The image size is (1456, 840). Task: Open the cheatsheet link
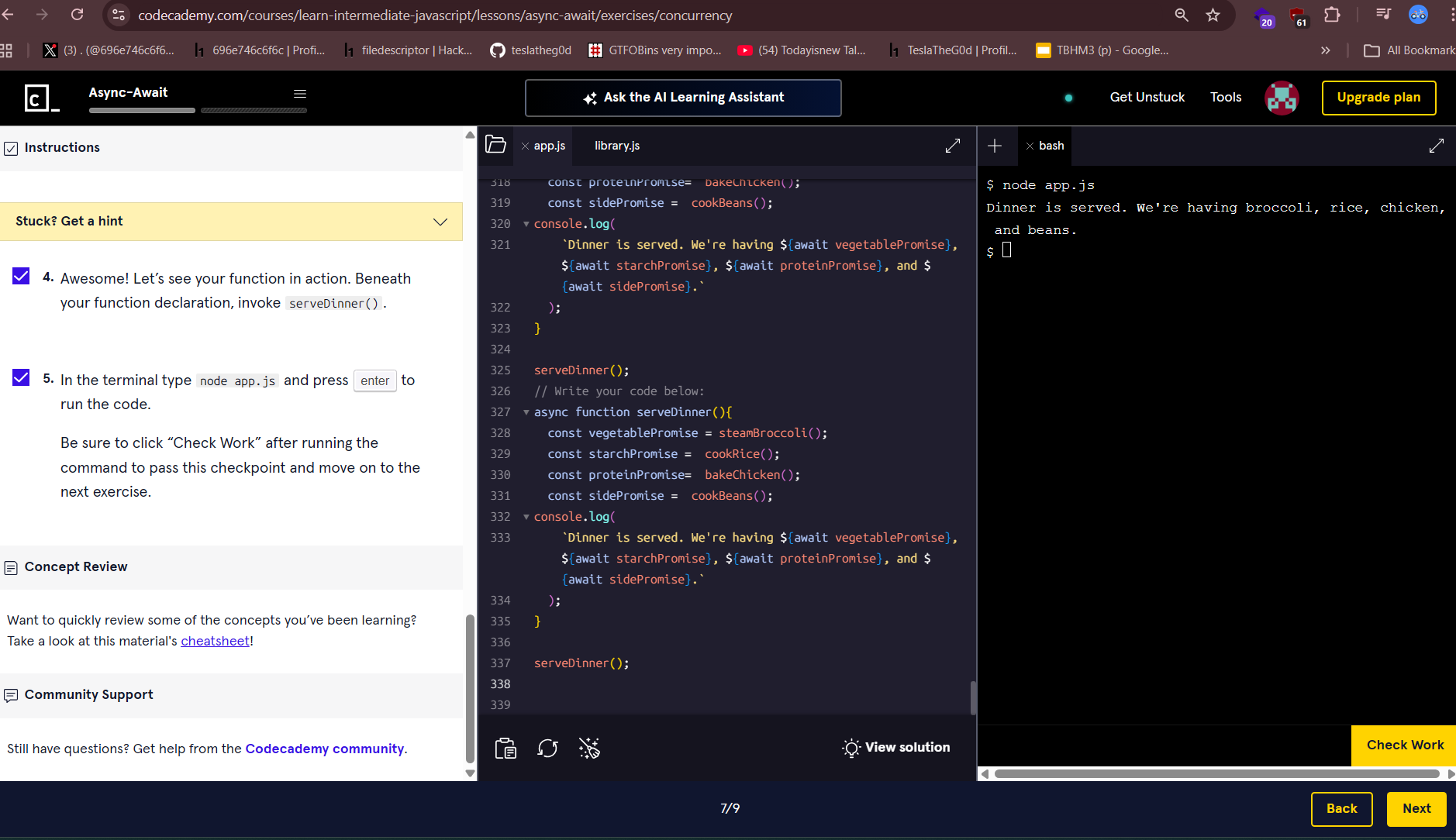tap(215, 641)
